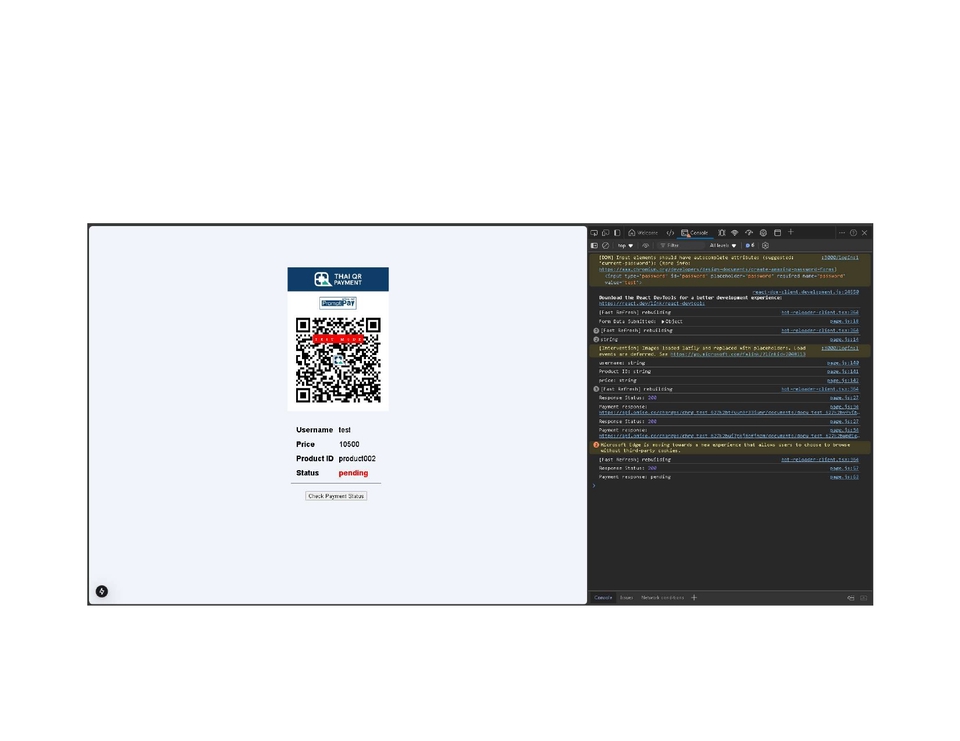
Task: Open the console help icon in DevTools titlebar
Action: [x=852, y=232]
